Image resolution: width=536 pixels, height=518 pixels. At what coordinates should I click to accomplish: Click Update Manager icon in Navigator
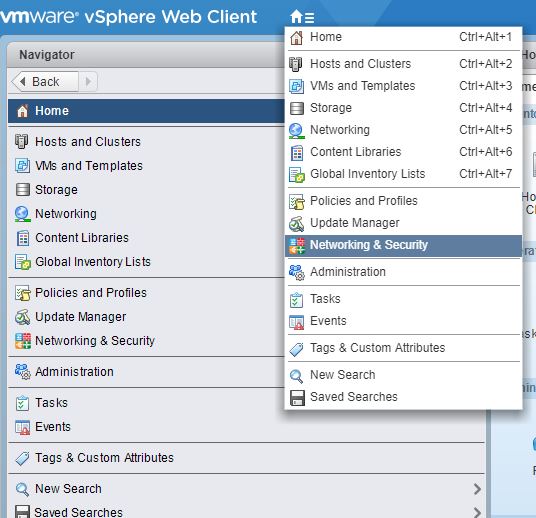pos(23,317)
